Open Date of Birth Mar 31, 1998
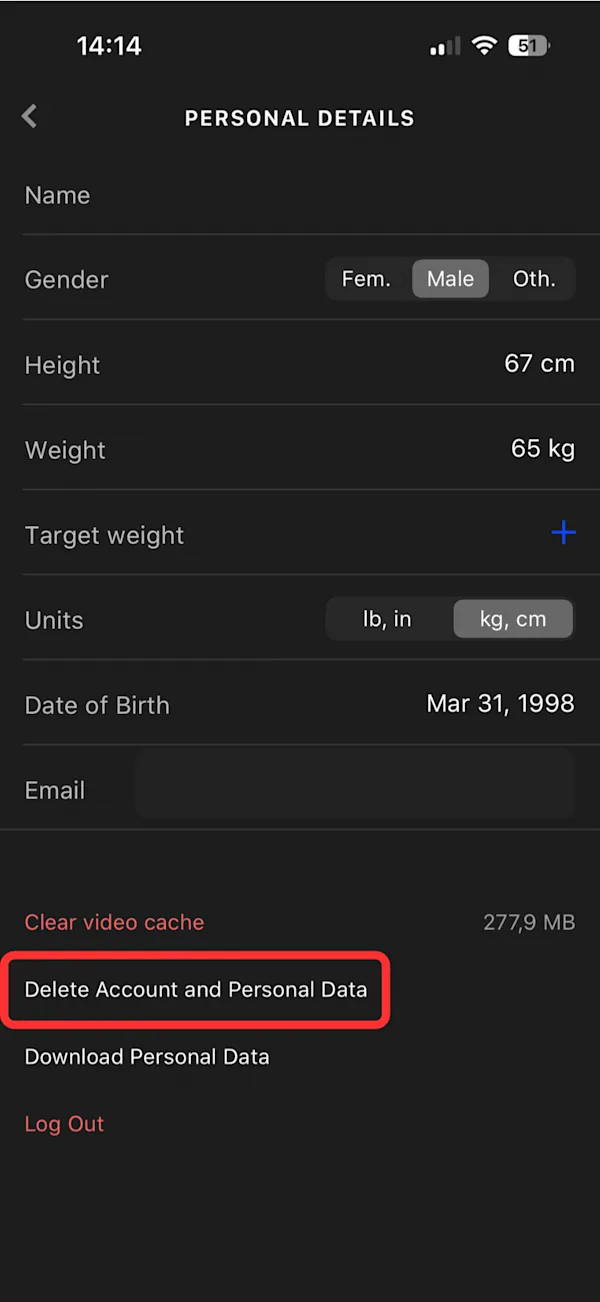This screenshot has height=1302, width=600. pyautogui.click(x=500, y=704)
